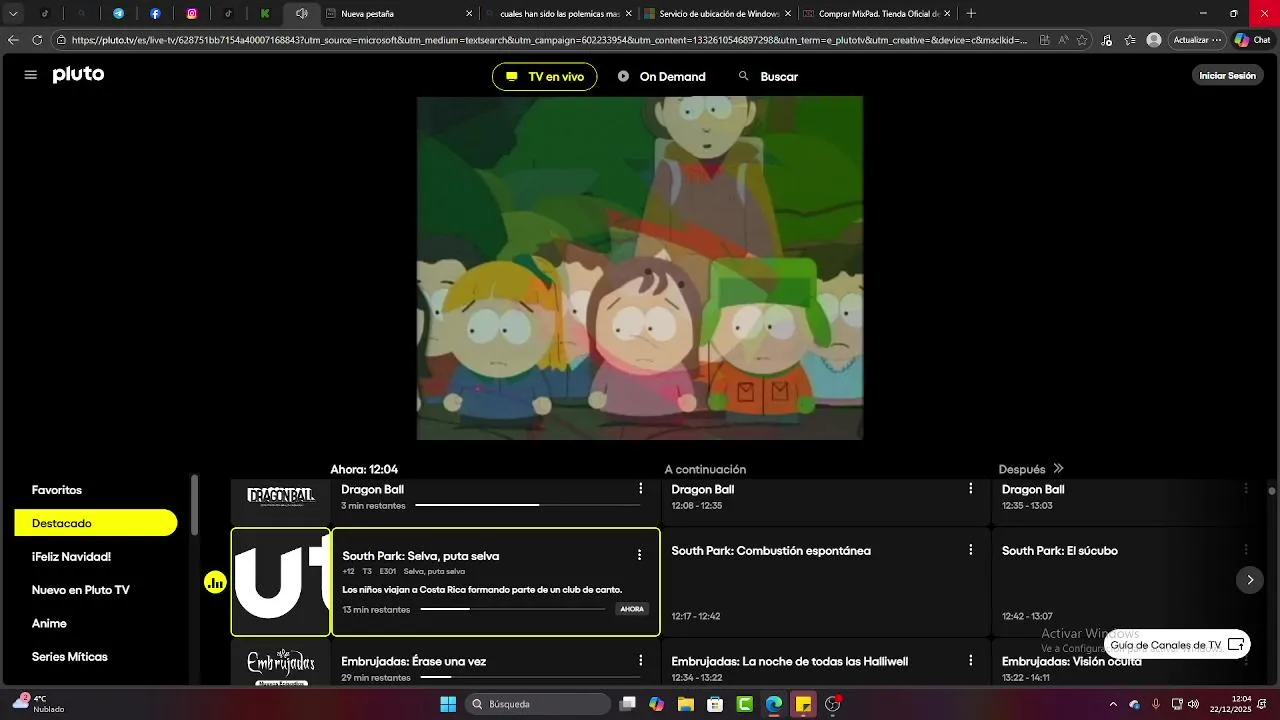Click the South Park video player
The image size is (1280, 720).
click(640, 268)
